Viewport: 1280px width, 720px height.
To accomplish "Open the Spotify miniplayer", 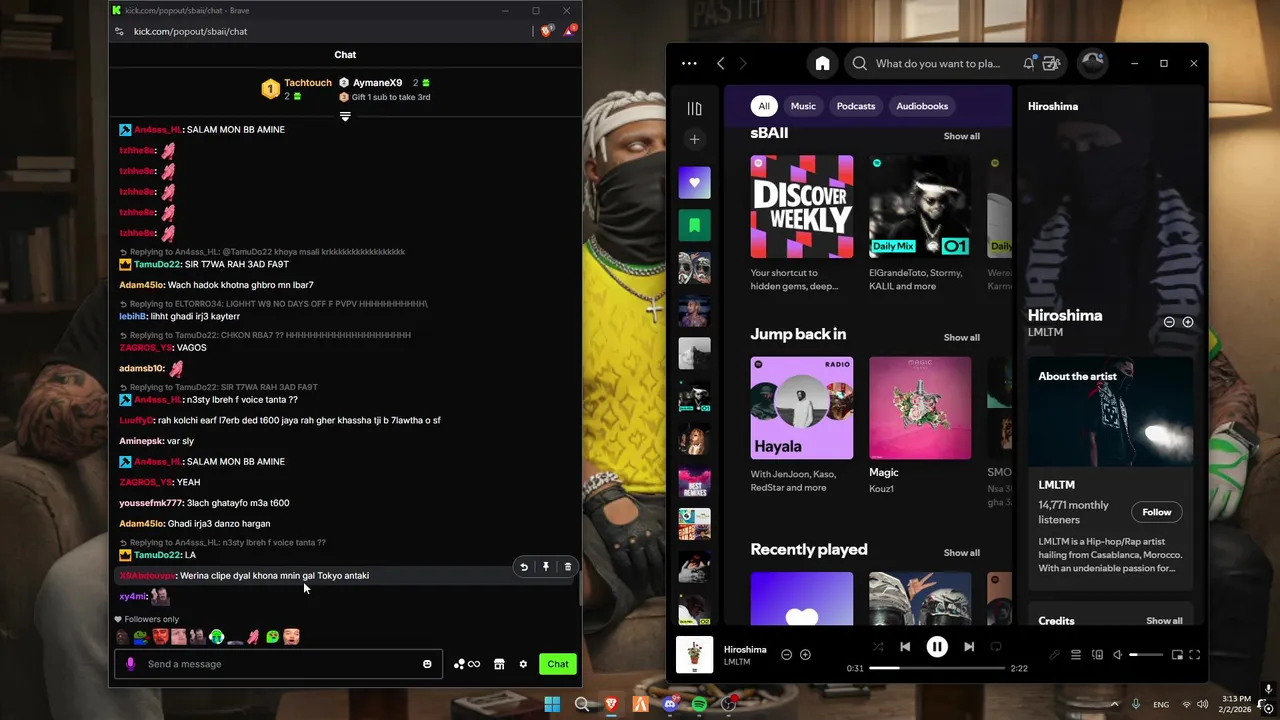I will click(x=1177, y=655).
